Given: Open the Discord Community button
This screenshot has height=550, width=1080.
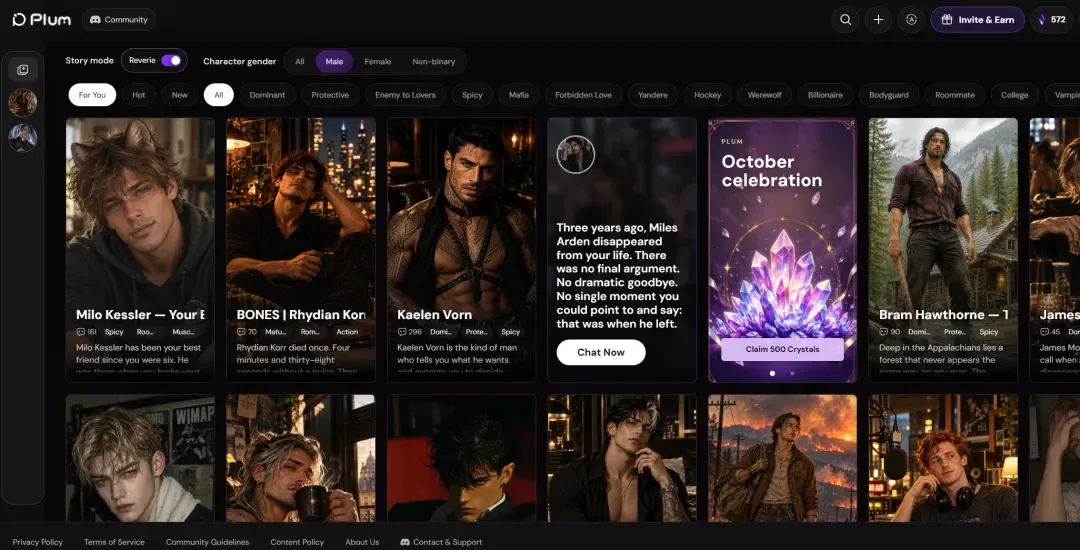Looking at the screenshot, I should pos(119,20).
